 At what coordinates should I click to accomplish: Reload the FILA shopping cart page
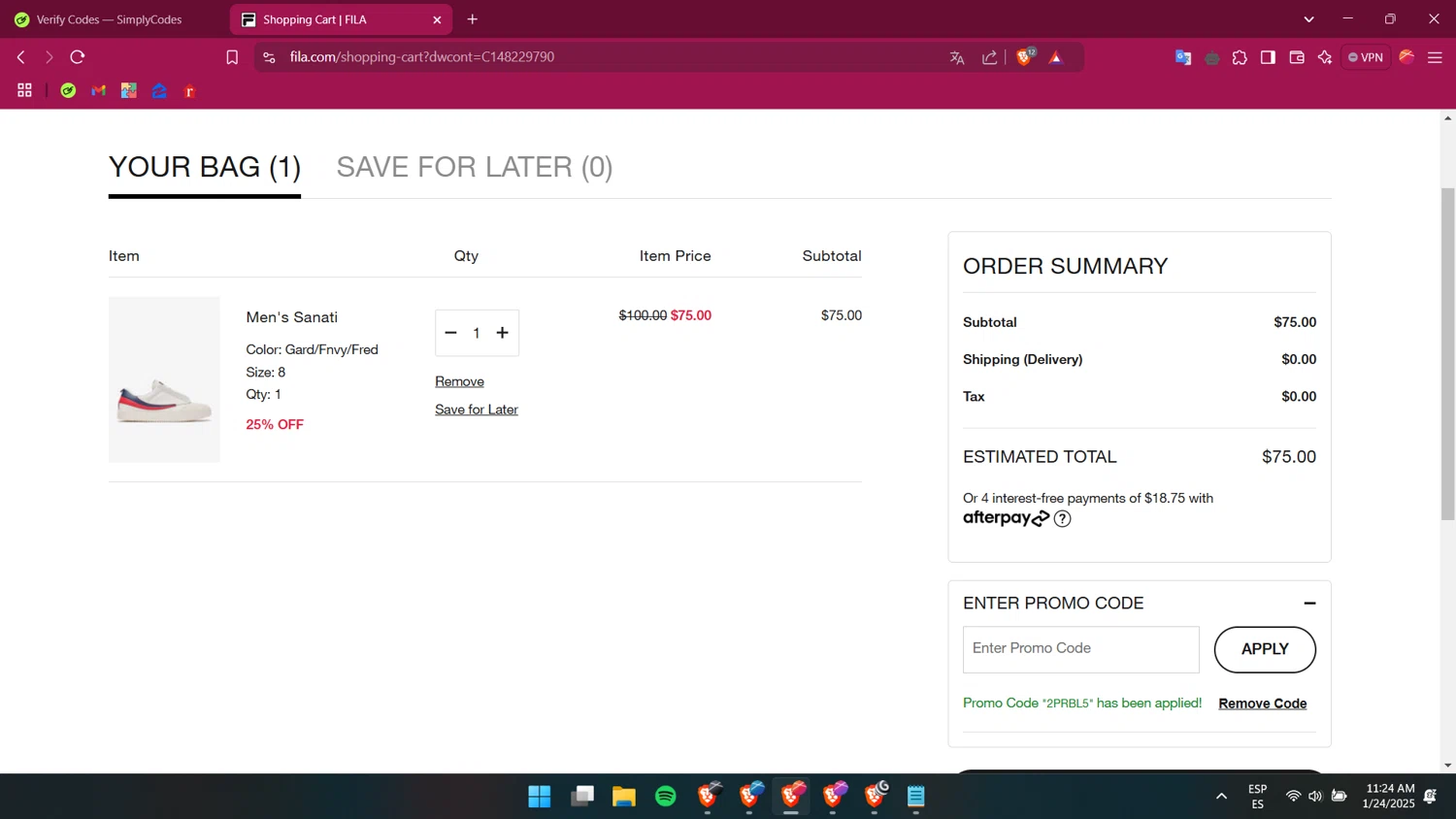pos(78,57)
